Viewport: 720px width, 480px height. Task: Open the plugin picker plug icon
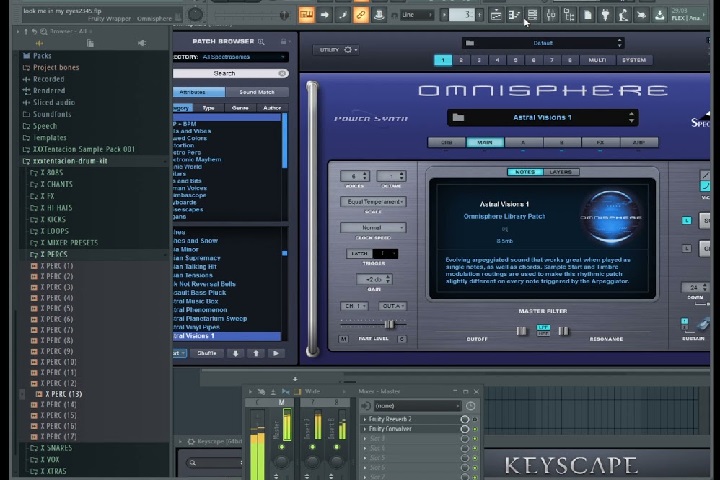605,15
